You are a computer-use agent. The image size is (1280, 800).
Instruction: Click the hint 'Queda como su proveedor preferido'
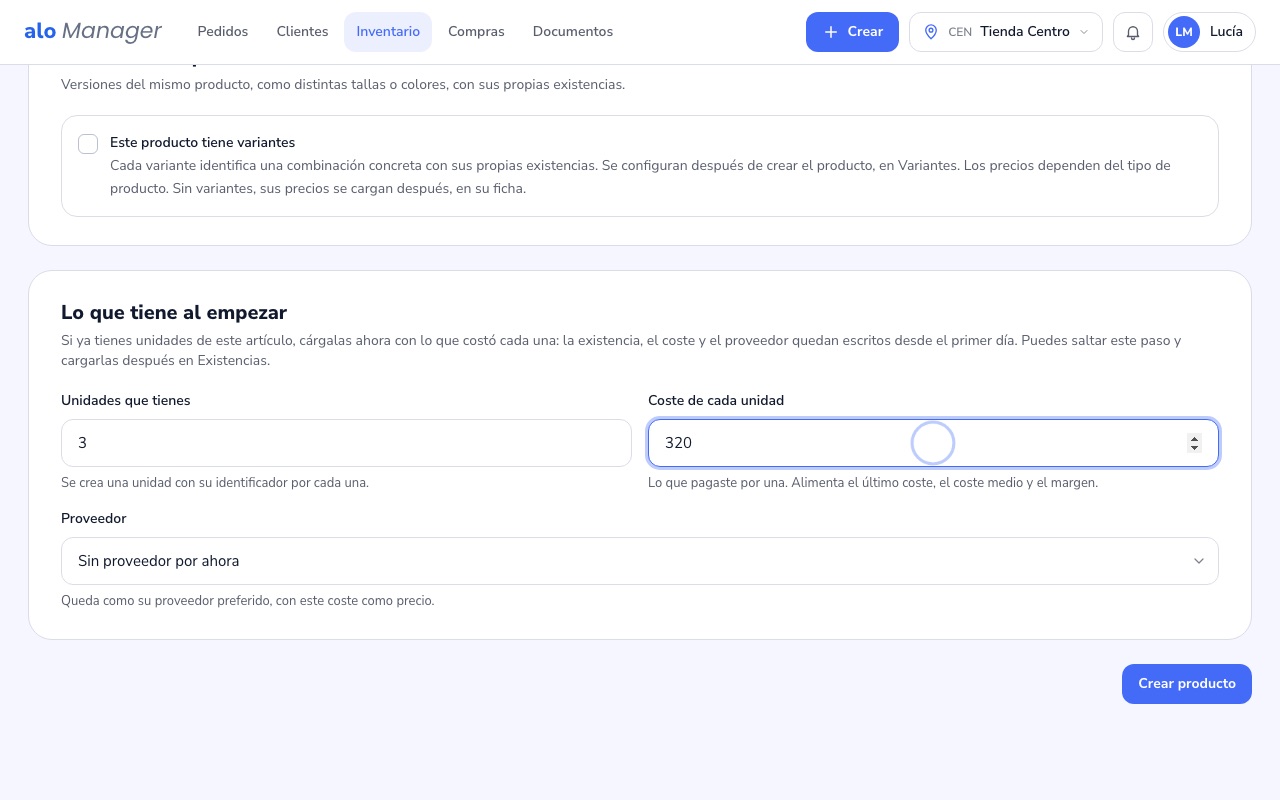click(248, 601)
